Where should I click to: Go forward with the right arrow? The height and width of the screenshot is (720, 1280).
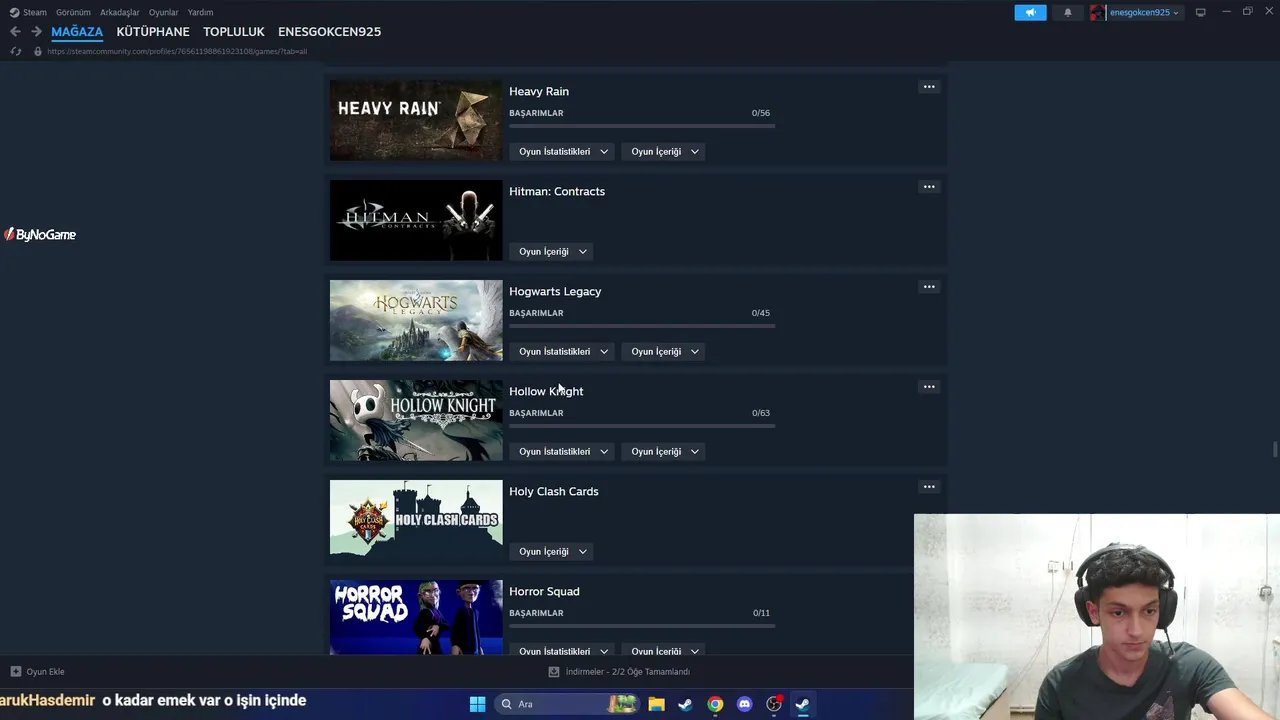pos(36,31)
